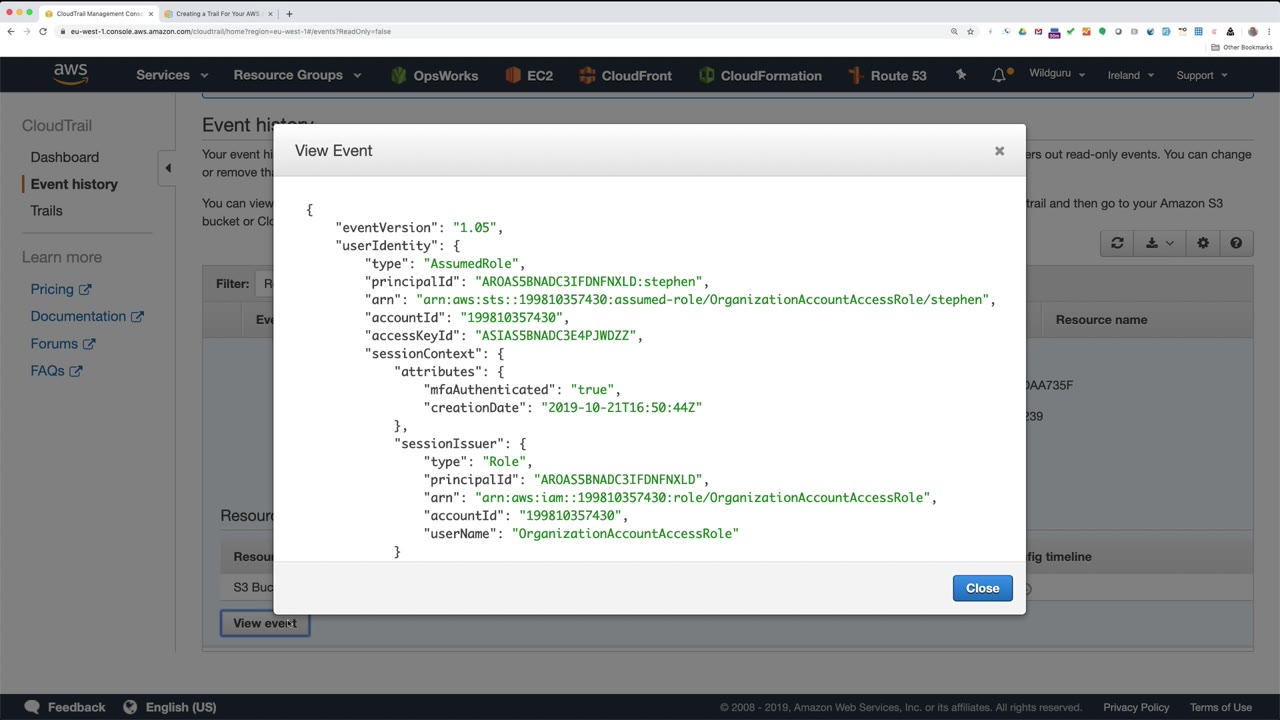Expand the Resource Groups menu
This screenshot has height=720, width=1280.
298,75
